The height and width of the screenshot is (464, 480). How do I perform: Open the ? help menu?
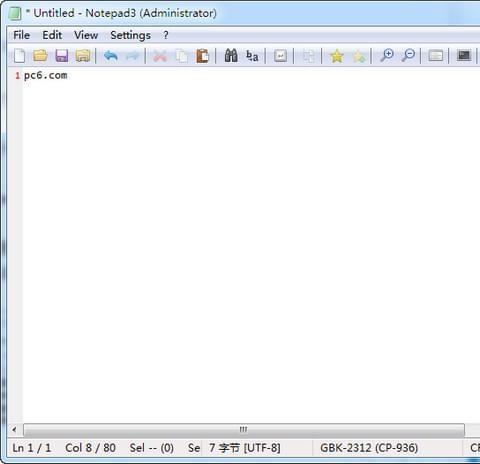coord(166,35)
